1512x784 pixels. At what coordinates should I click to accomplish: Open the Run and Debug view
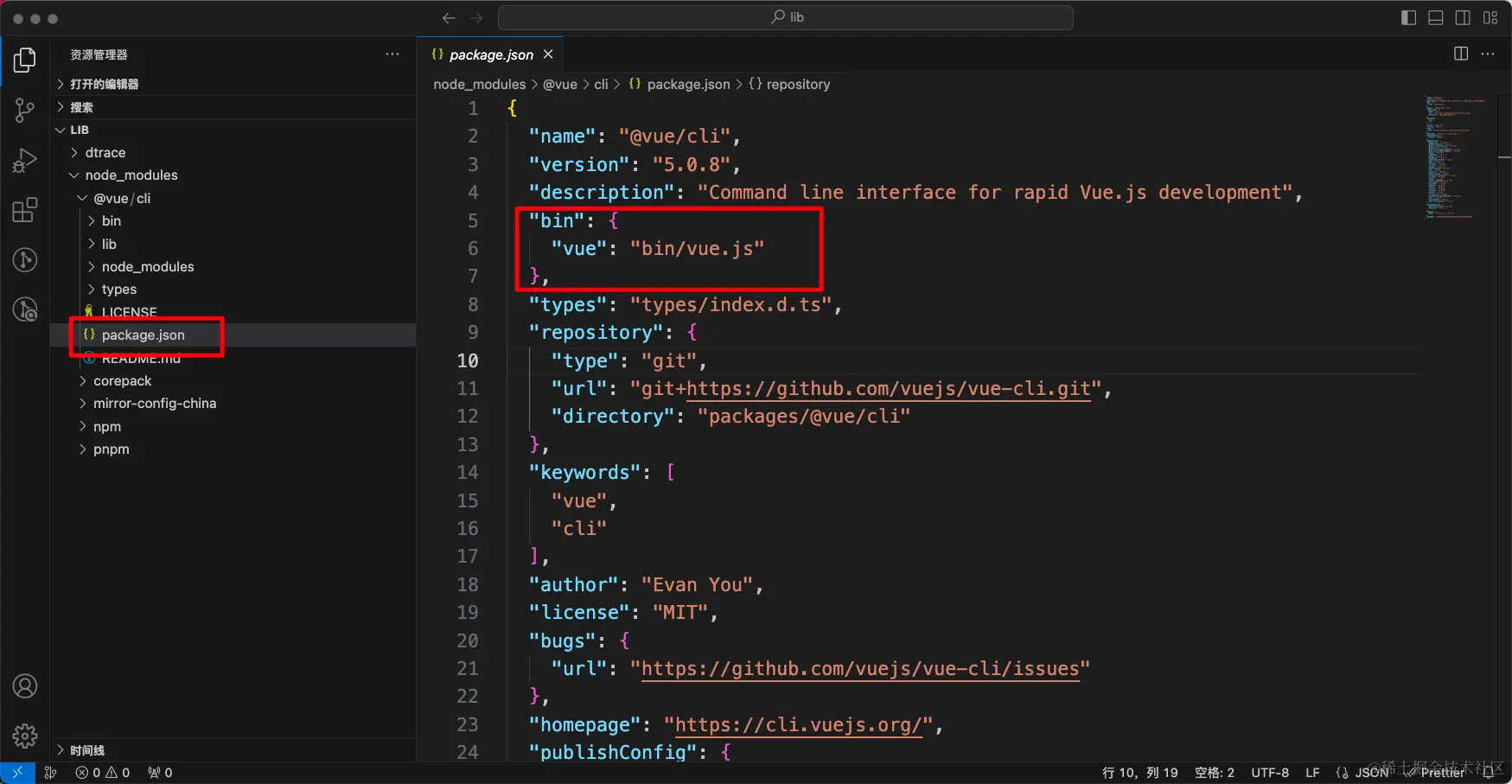(x=25, y=160)
